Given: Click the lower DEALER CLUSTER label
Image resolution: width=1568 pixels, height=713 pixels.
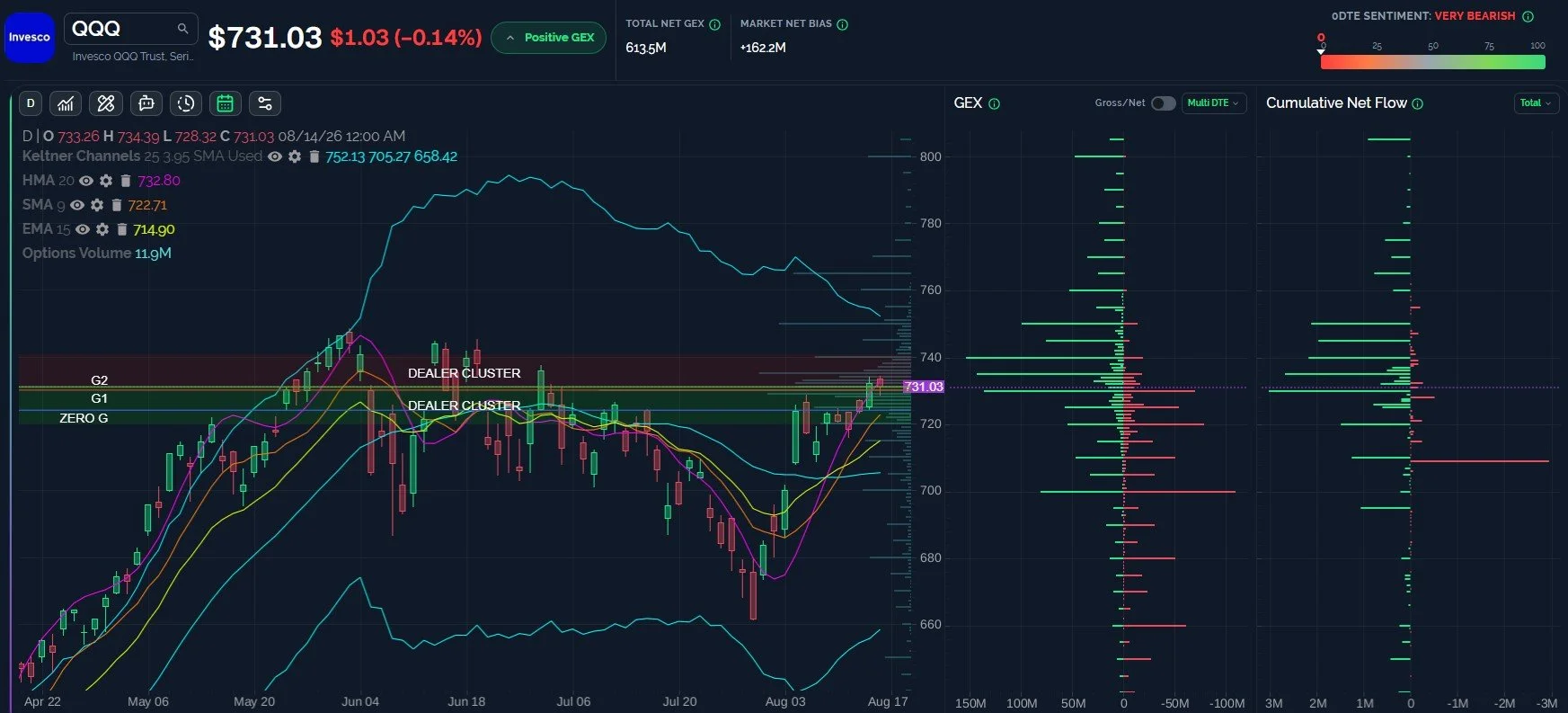Looking at the screenshot, I should [x=465, y=406].
